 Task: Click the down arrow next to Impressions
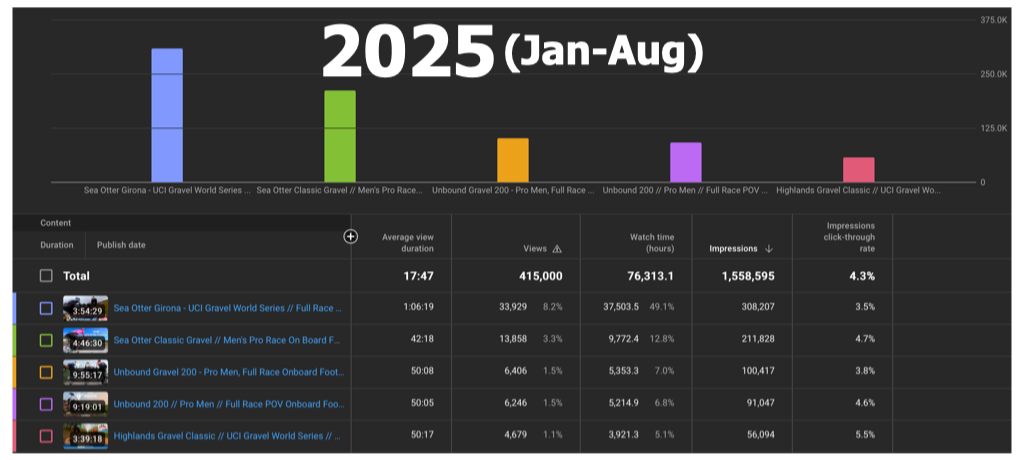tap(769, 249)
